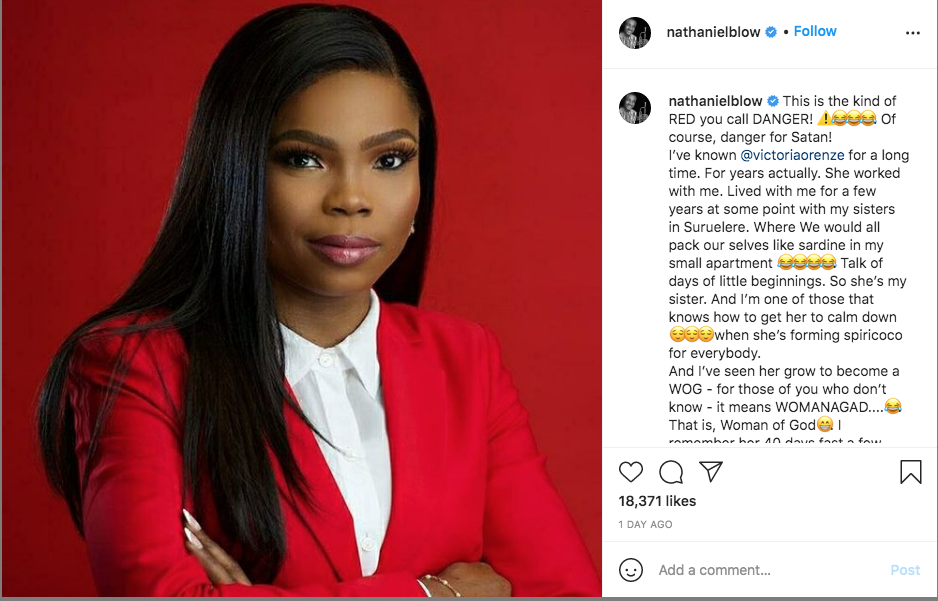Like the post with the heart icon

pos(631,472)
